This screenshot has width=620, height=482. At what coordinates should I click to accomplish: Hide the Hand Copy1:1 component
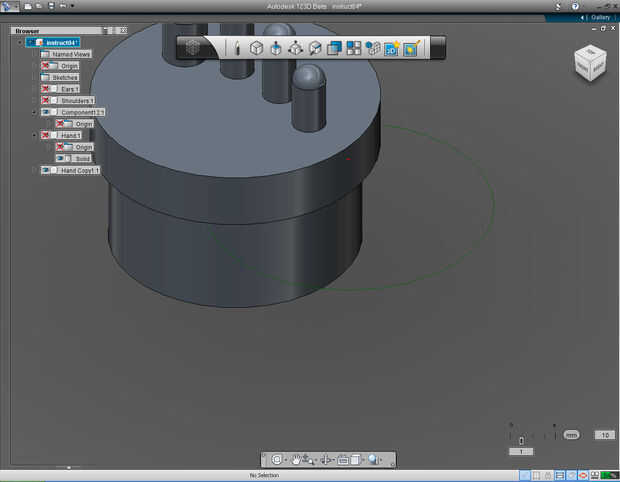[47, 170]
